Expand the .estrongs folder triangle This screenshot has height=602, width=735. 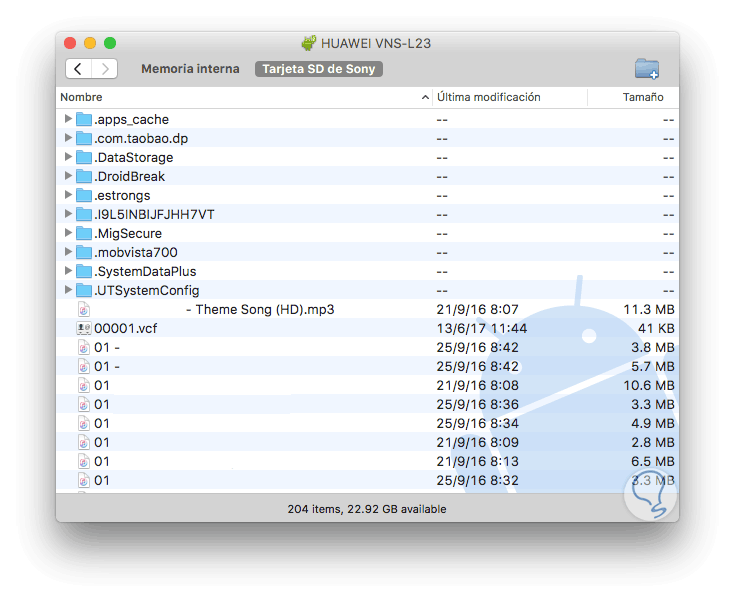pos(68,195)
